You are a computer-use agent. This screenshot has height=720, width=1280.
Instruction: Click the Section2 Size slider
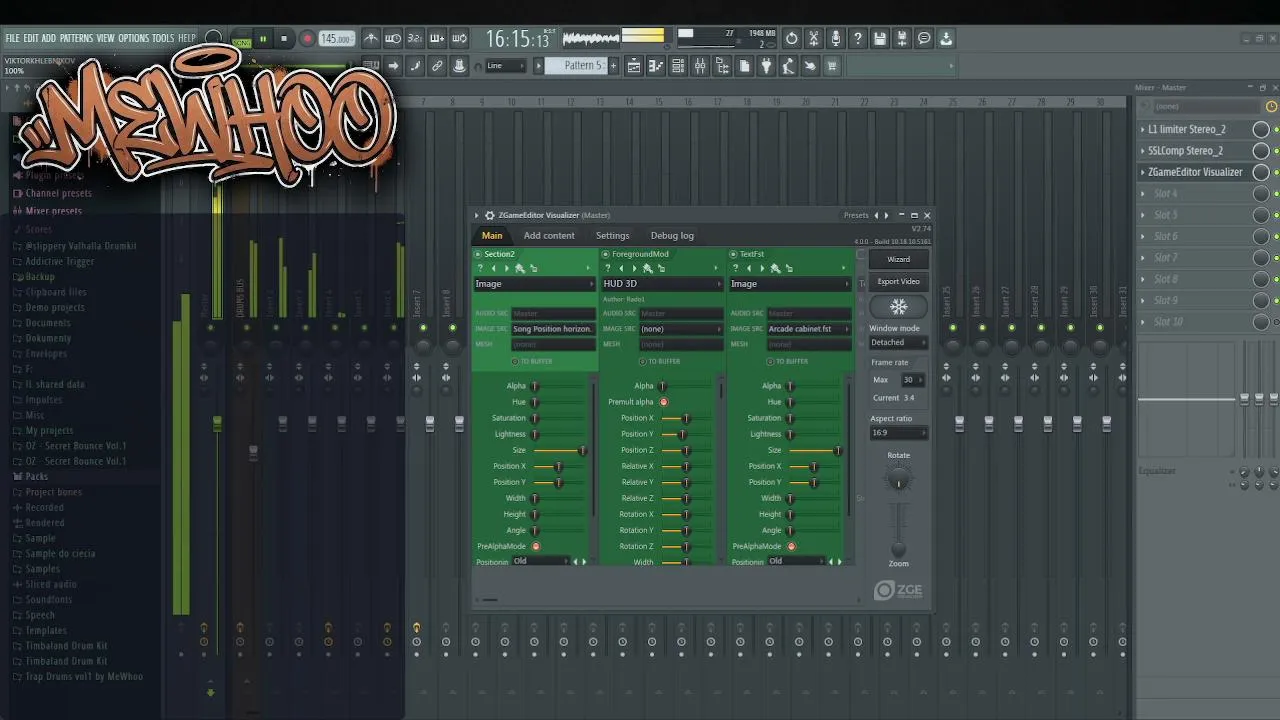pos(558,450)
